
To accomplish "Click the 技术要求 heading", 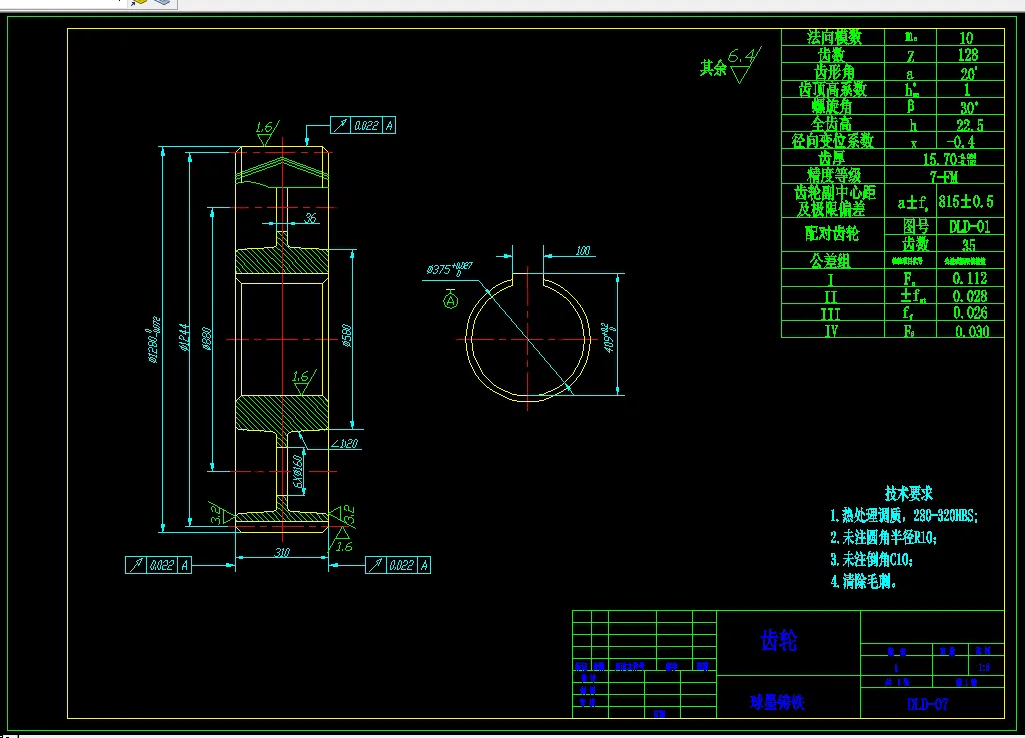I will coord(909,494).
